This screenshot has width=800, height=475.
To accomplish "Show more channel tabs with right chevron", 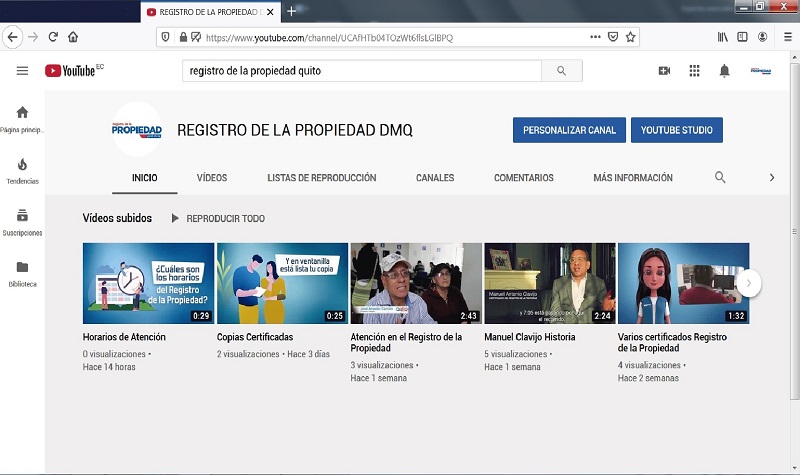I will click(772, 178).
